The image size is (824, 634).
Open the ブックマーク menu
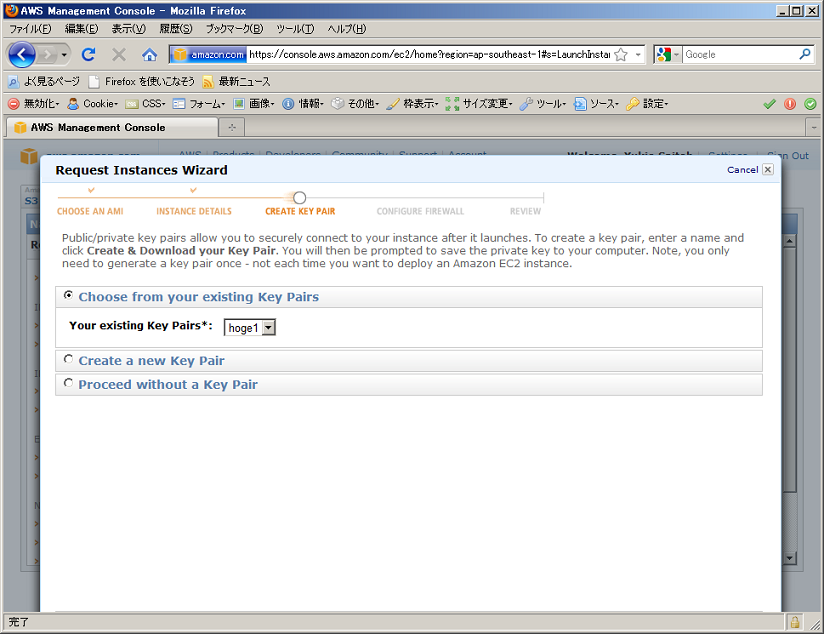[234, 29]
